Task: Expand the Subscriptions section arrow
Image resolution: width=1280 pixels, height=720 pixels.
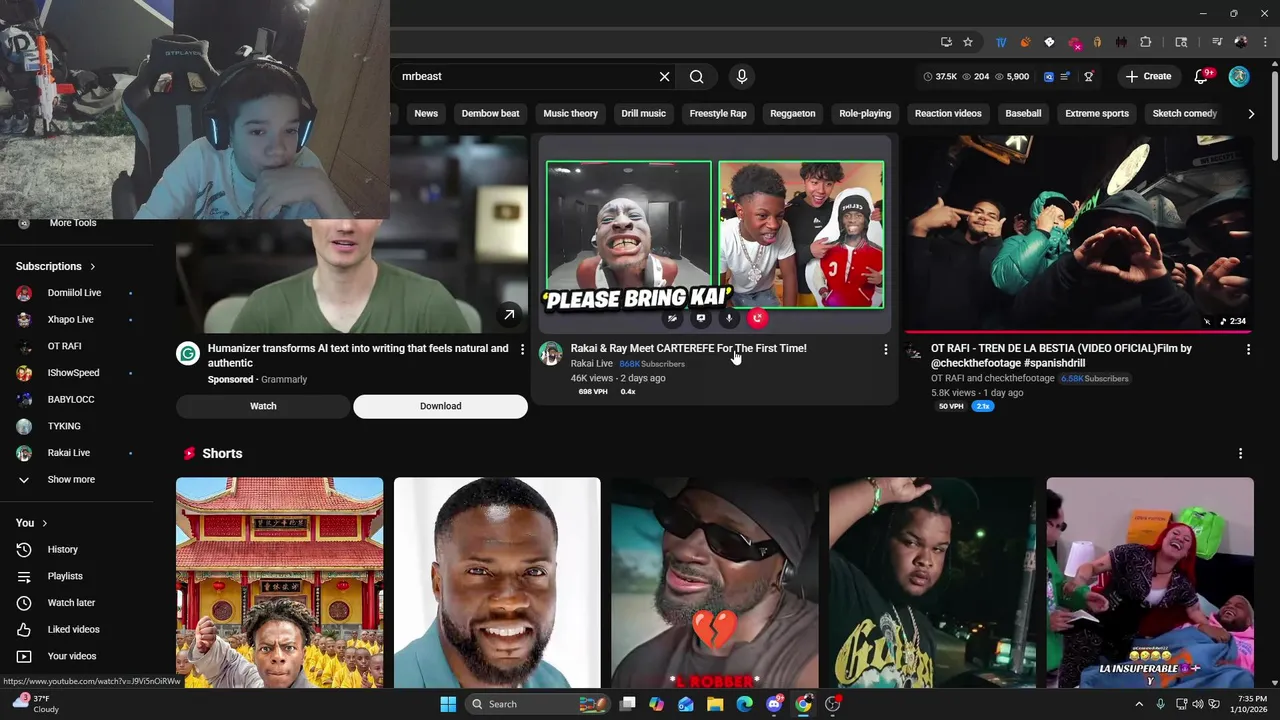Action: click(x=93, y=267)
